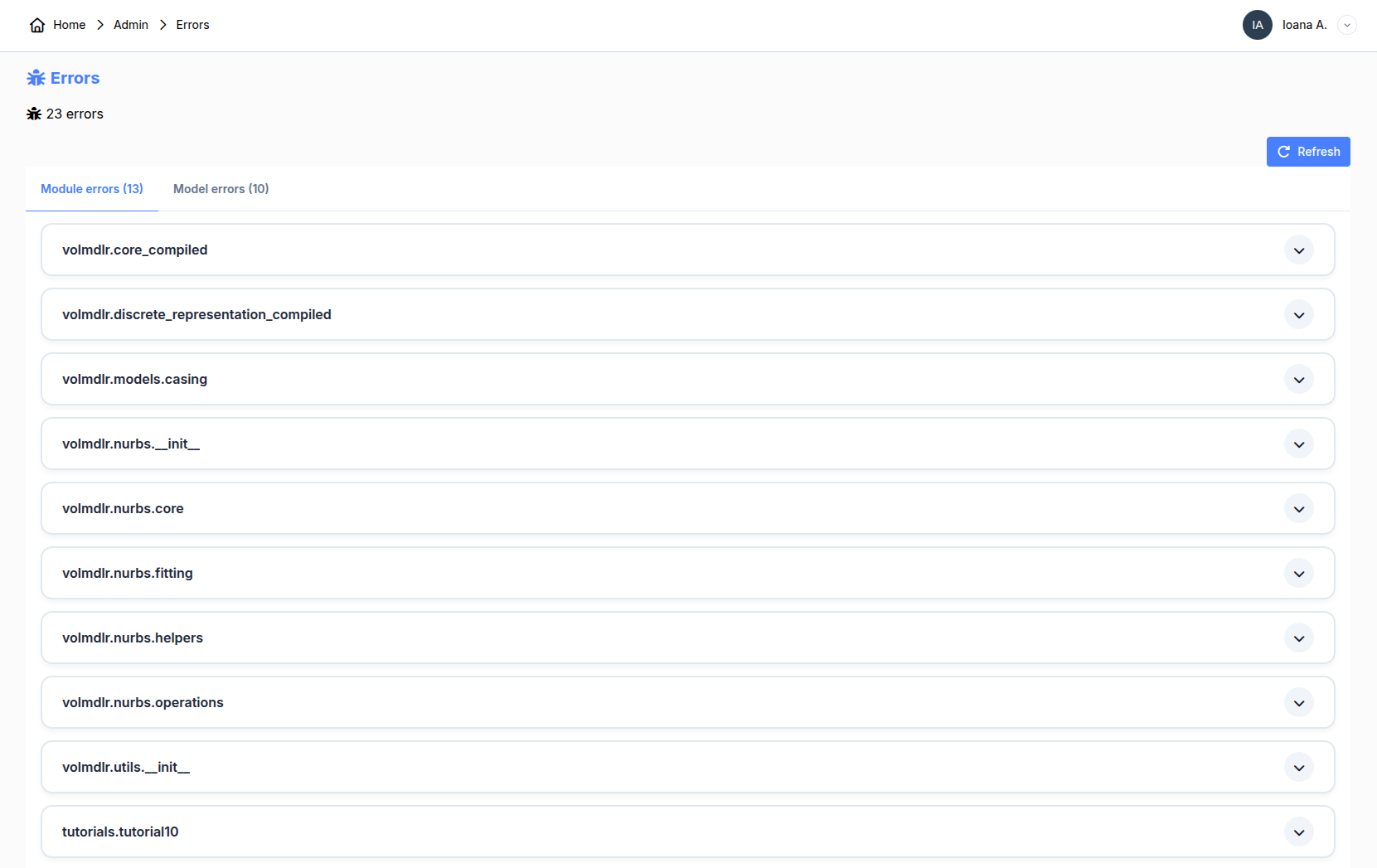Navigate to Home breadcrumb link

(69, 25)
